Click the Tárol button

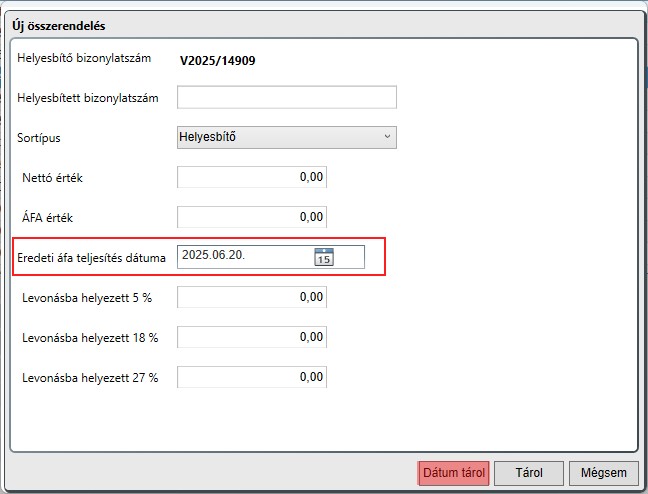[529, 473]
